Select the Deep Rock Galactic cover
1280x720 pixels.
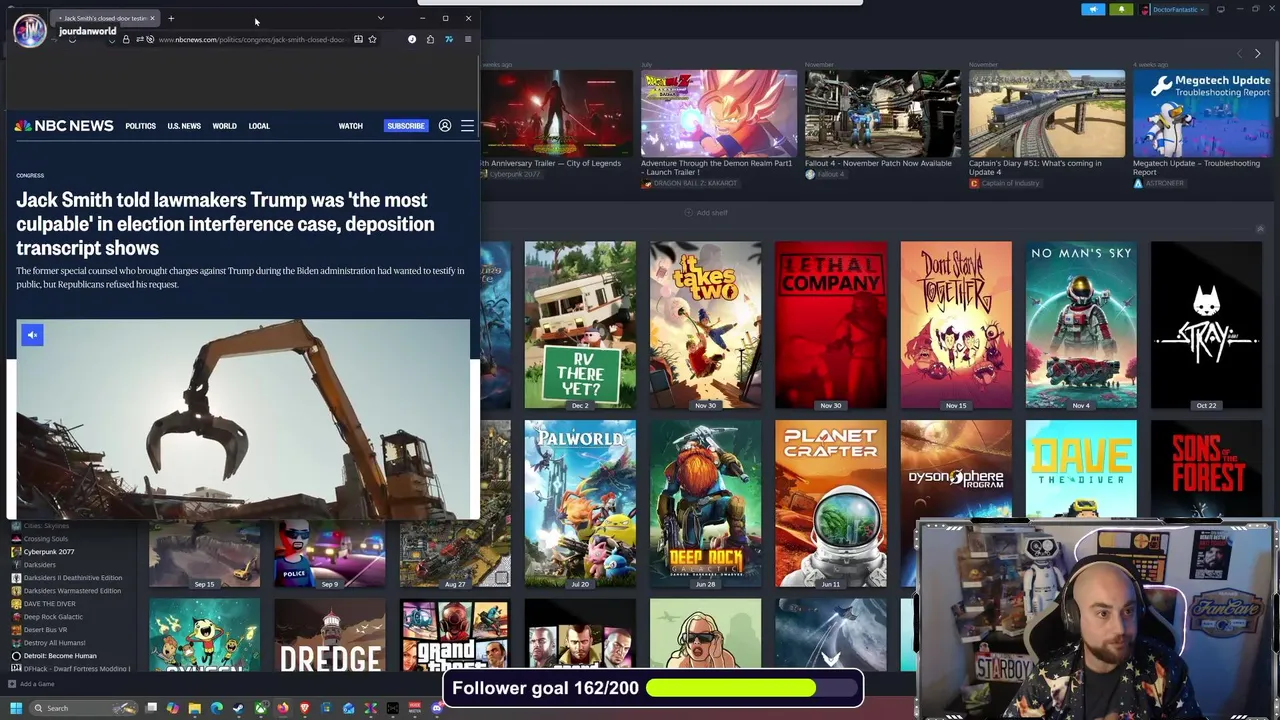click(x=705, y=503)
